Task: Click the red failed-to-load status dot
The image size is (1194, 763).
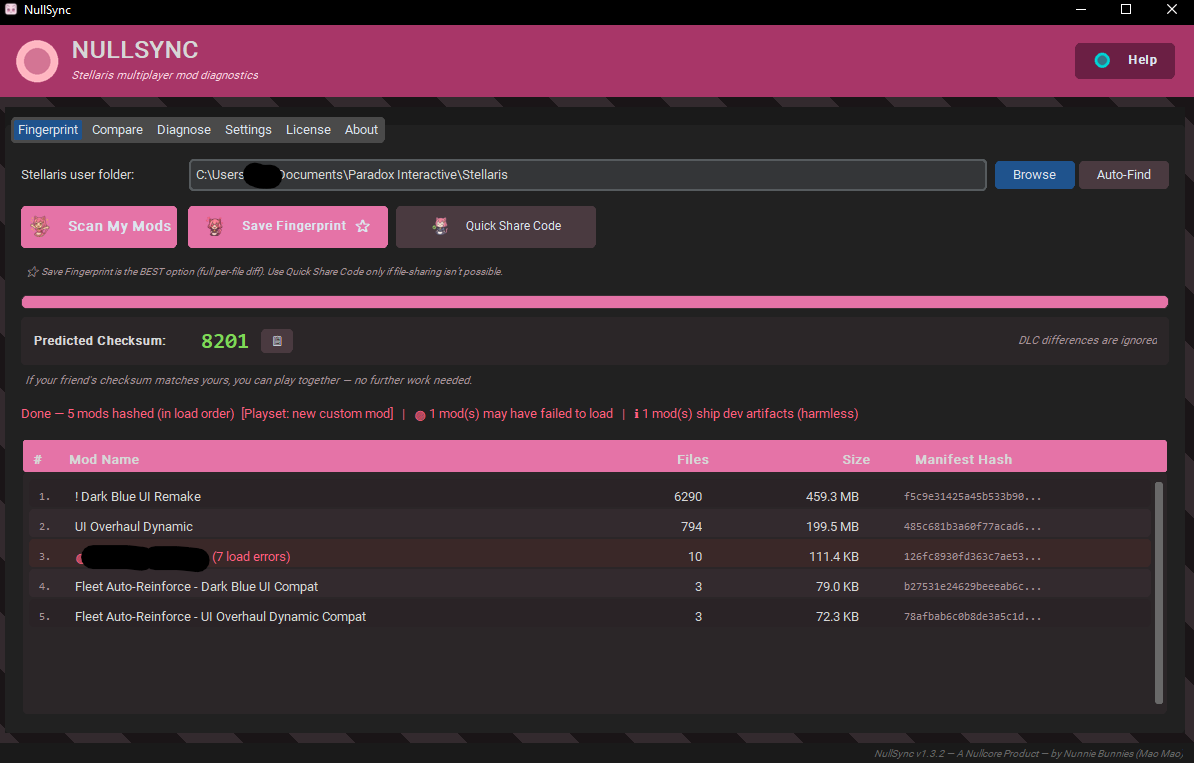Action: [x=420, y=415]
